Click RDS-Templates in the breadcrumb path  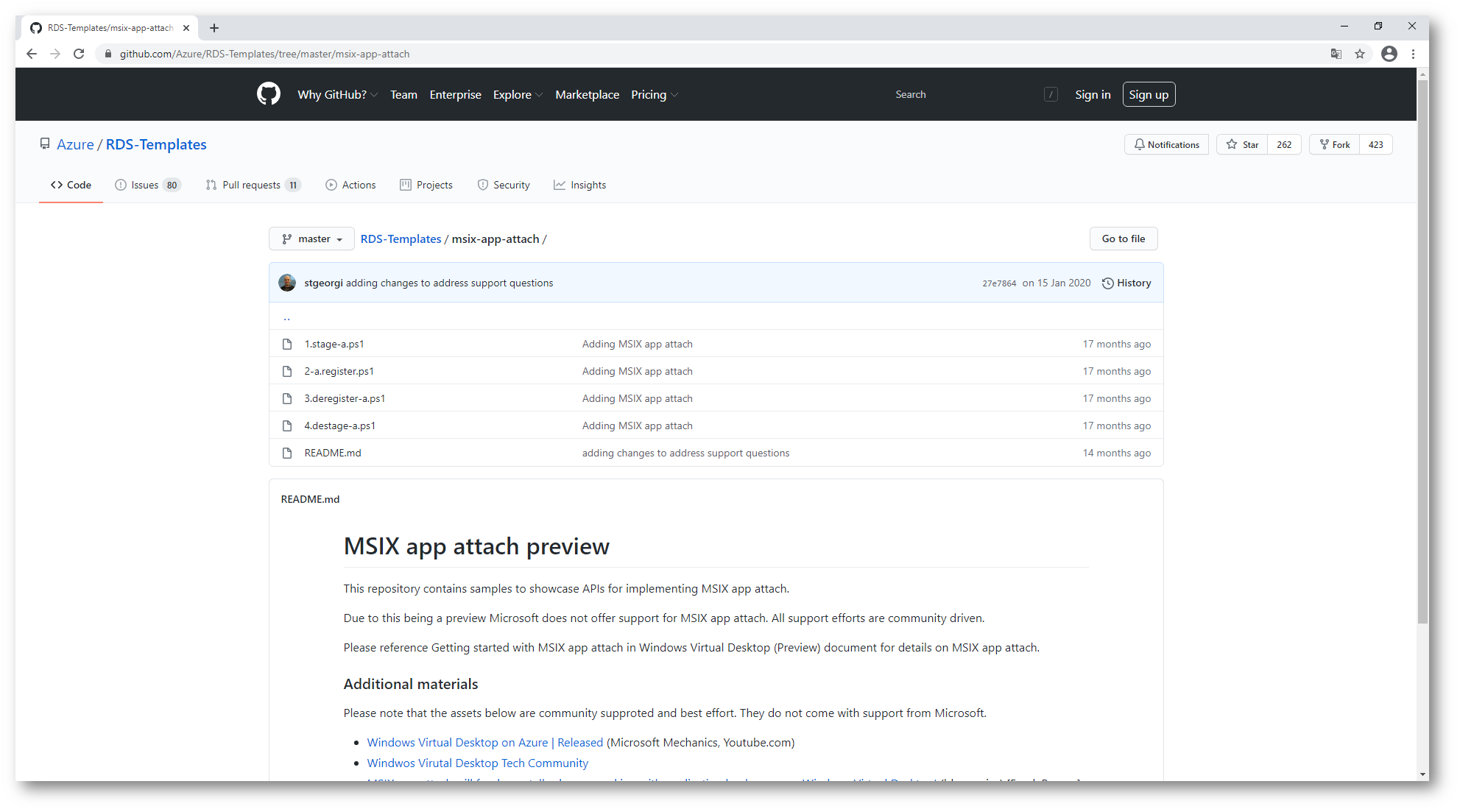(401, 239)
